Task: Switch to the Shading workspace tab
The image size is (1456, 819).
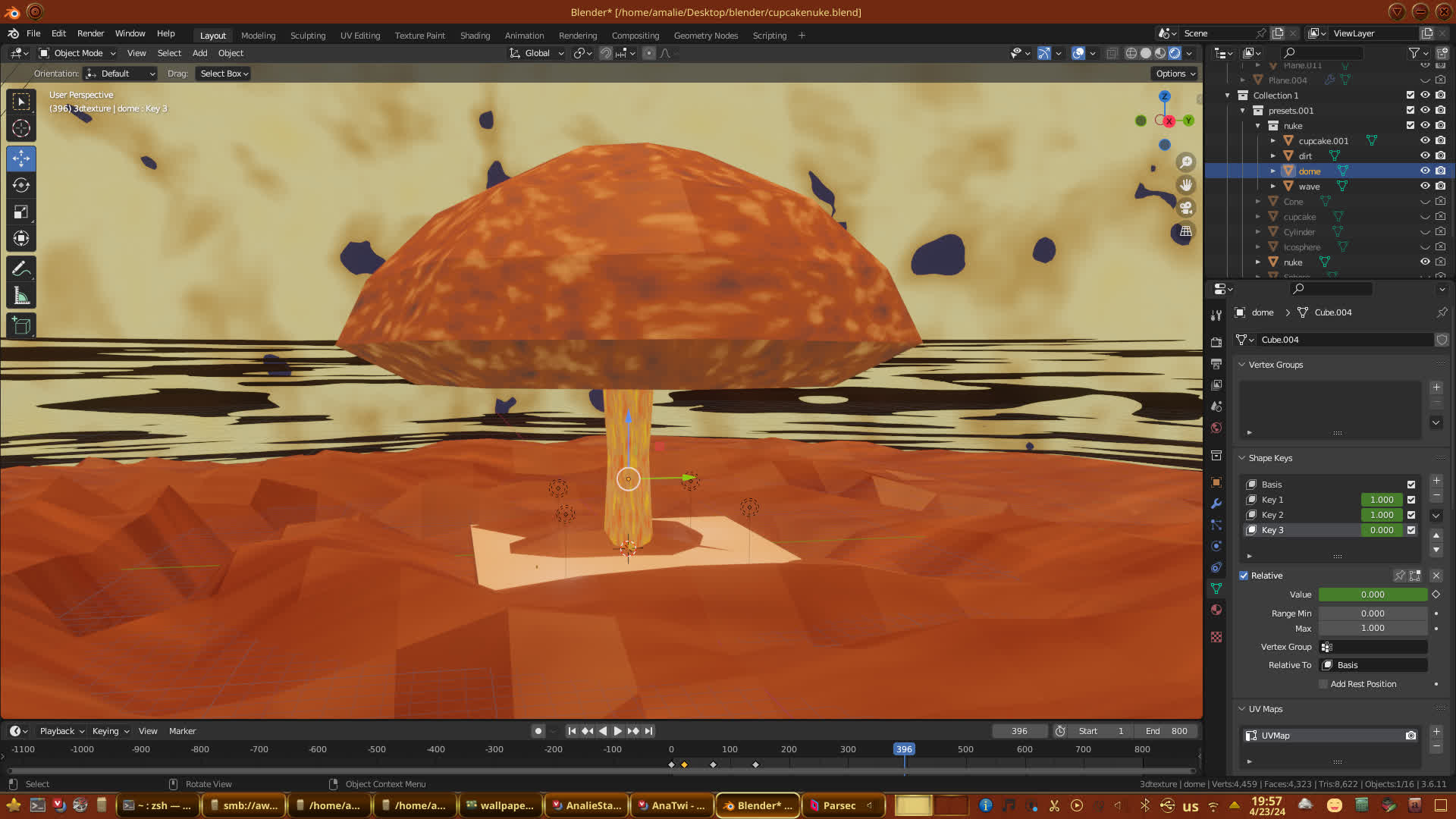Action: coord(475,36)
